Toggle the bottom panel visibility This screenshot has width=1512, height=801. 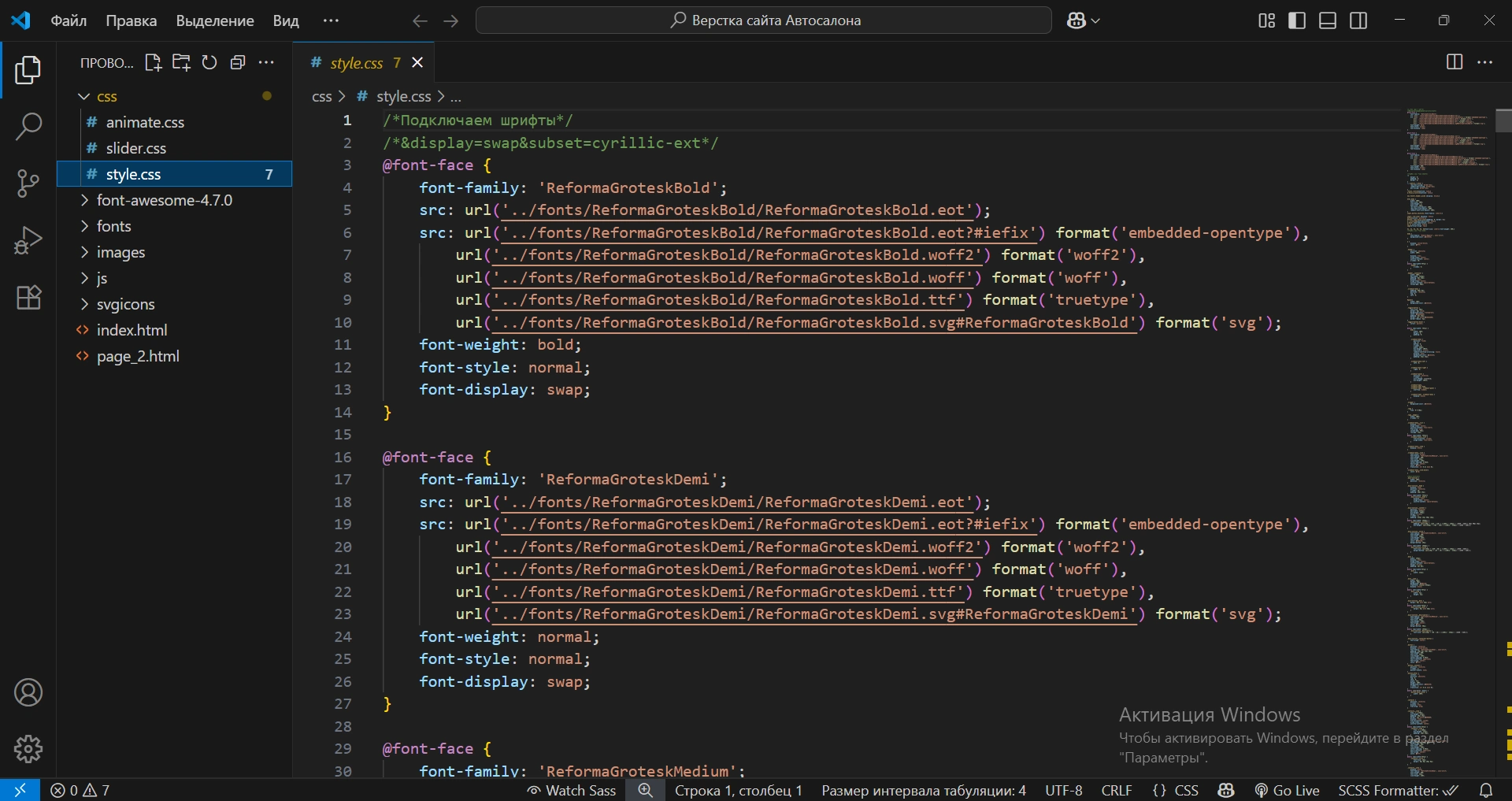point(1328,20)
